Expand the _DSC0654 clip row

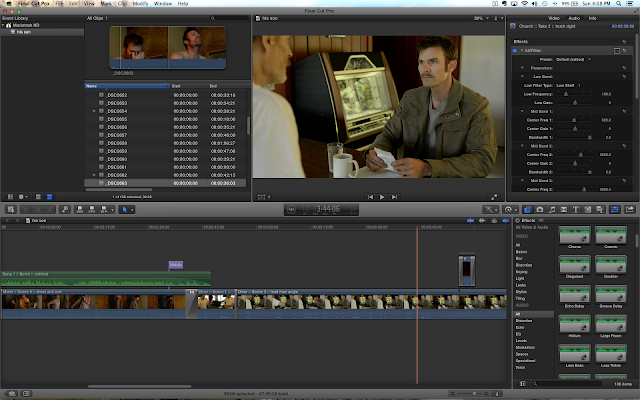click(x=94, y=111)
